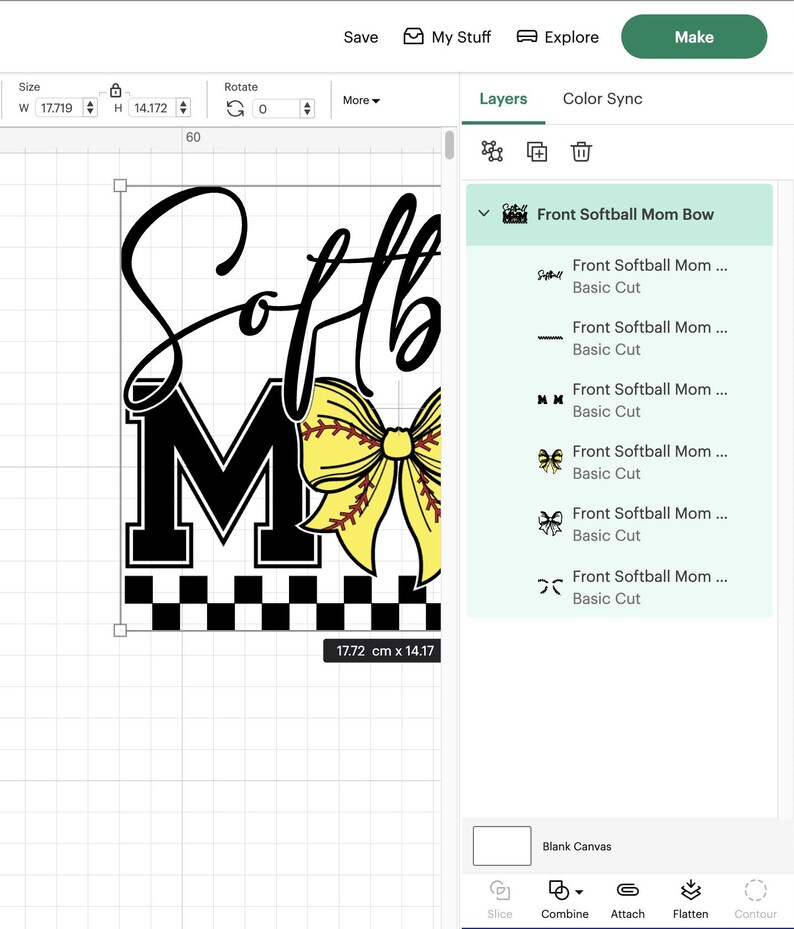Screen dimensions: 794x929
Task: Switch to the Color Sync tab
Action: coord(602,98)
